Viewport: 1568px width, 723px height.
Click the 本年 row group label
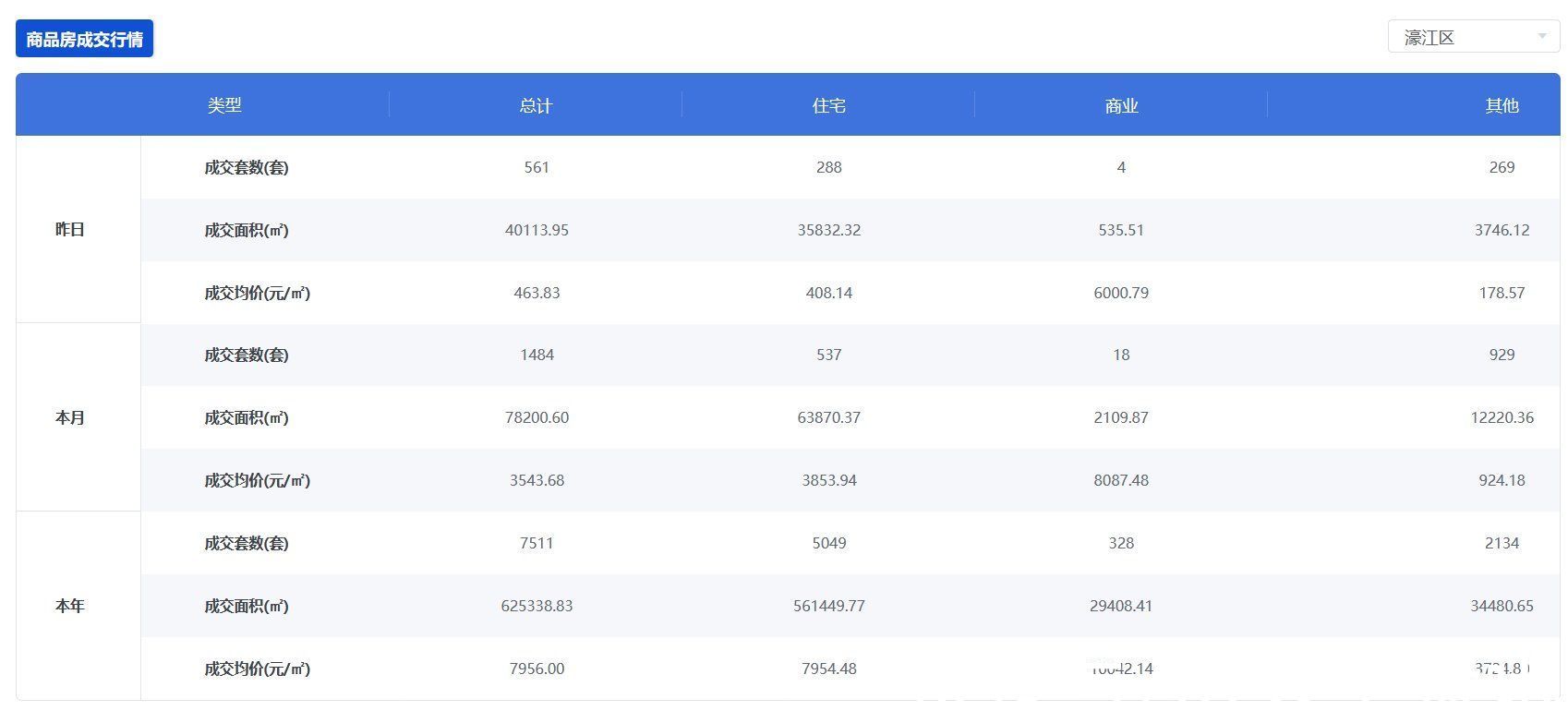pyautogui.click(x=70, y=606)
